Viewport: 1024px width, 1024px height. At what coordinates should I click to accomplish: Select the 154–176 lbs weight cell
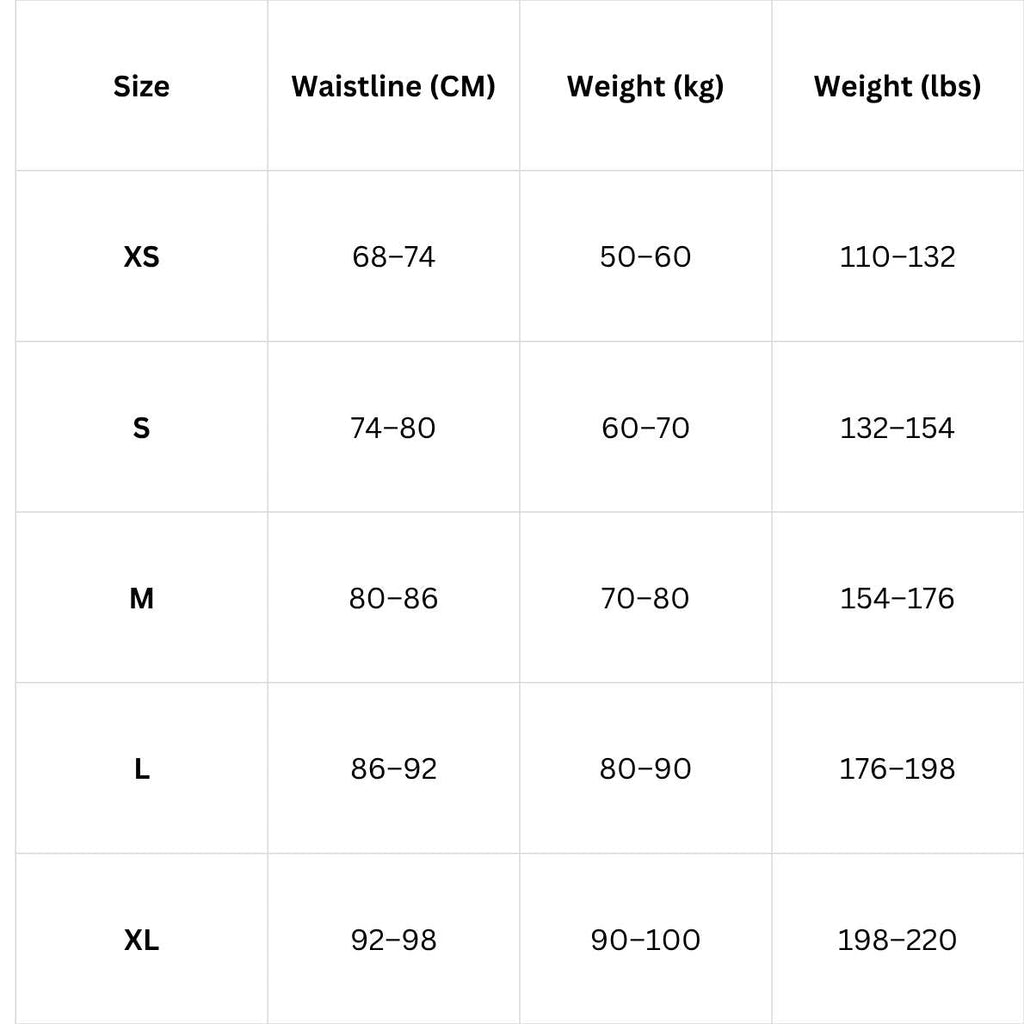coord(897,598)
